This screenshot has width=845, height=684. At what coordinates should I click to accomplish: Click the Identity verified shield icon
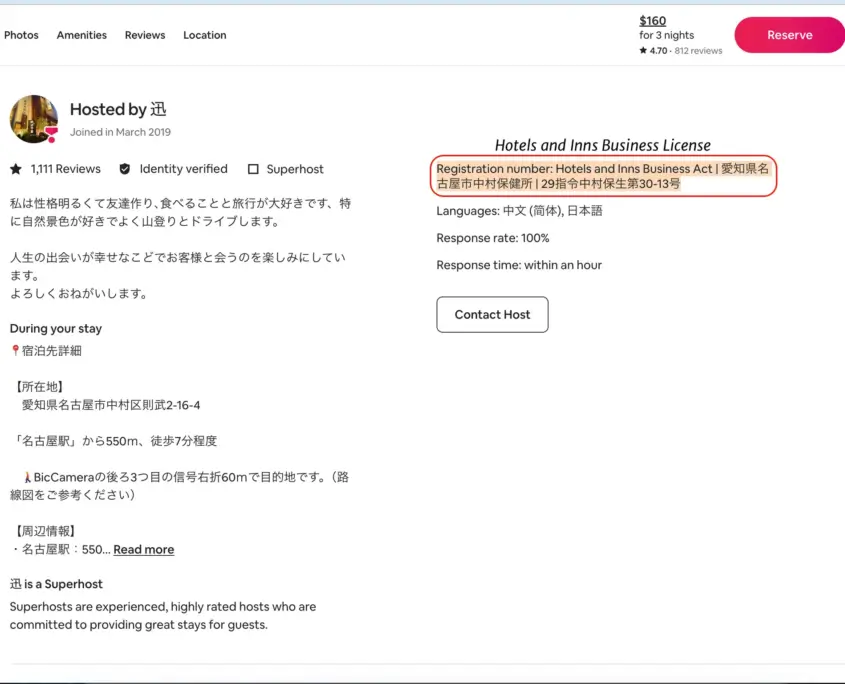pos(124,169)
